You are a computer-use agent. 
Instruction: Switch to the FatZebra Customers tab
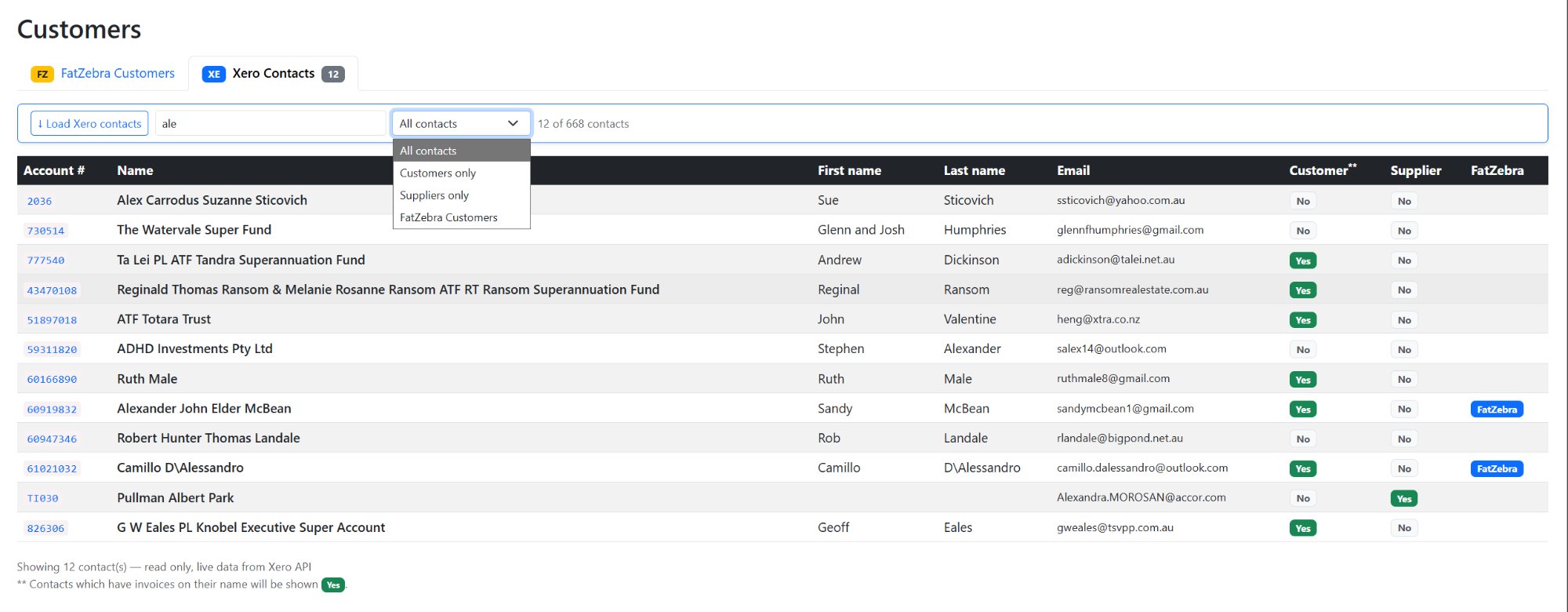(103, 73)
